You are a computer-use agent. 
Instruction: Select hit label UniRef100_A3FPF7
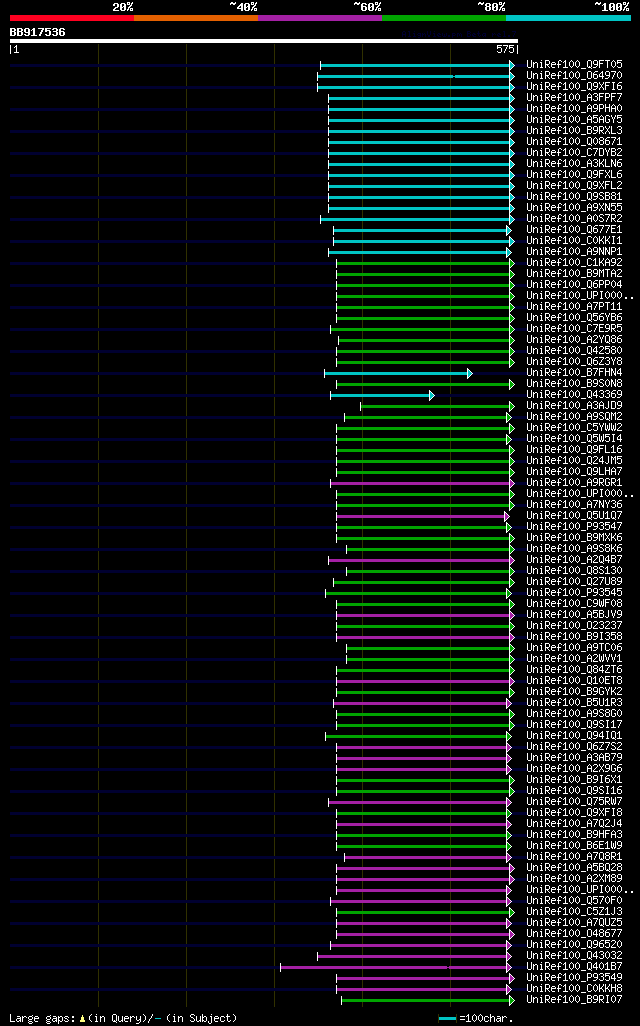575,97
